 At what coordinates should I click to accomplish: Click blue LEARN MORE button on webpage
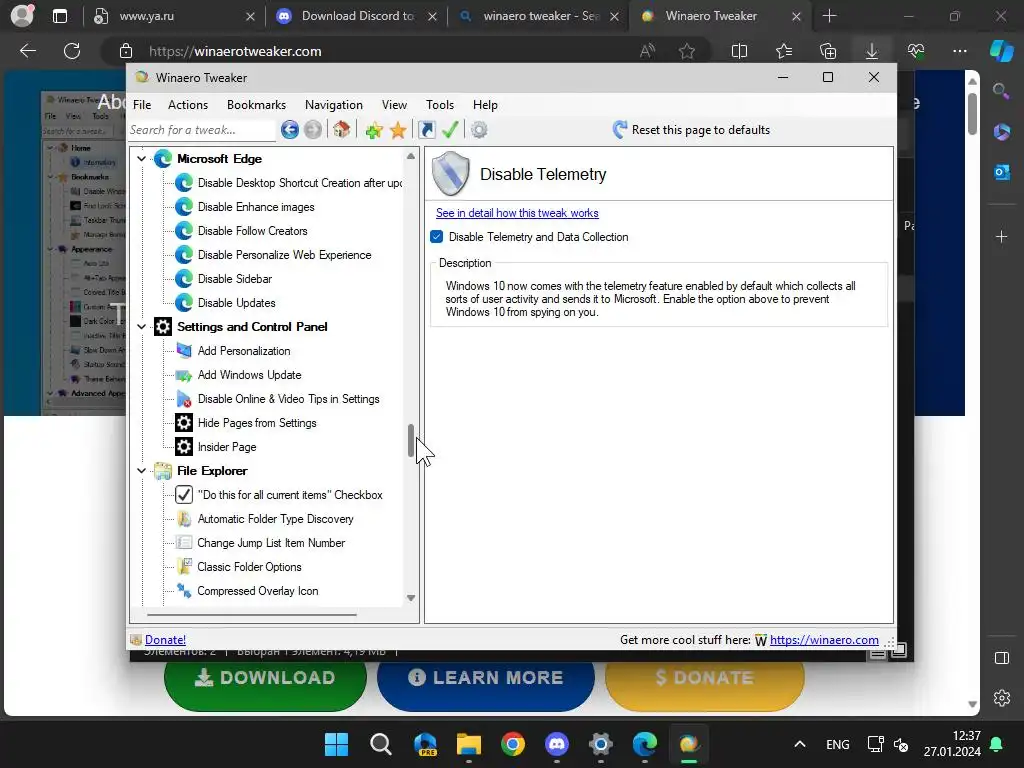click(486, 680)
